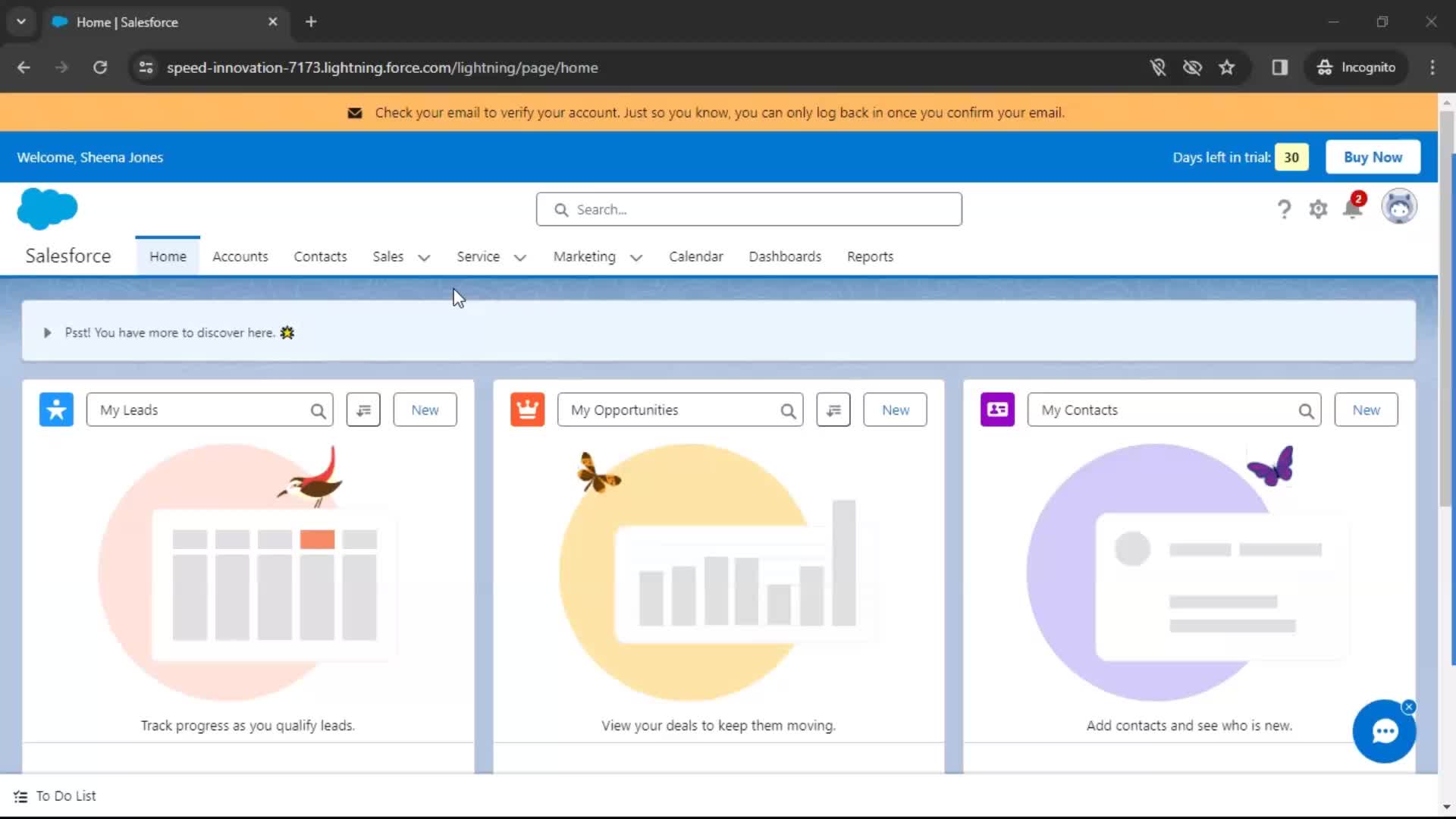This screenshot has height=819, width=1456.
Task: Click the Sales tab label
Action: tap(388, 256)
